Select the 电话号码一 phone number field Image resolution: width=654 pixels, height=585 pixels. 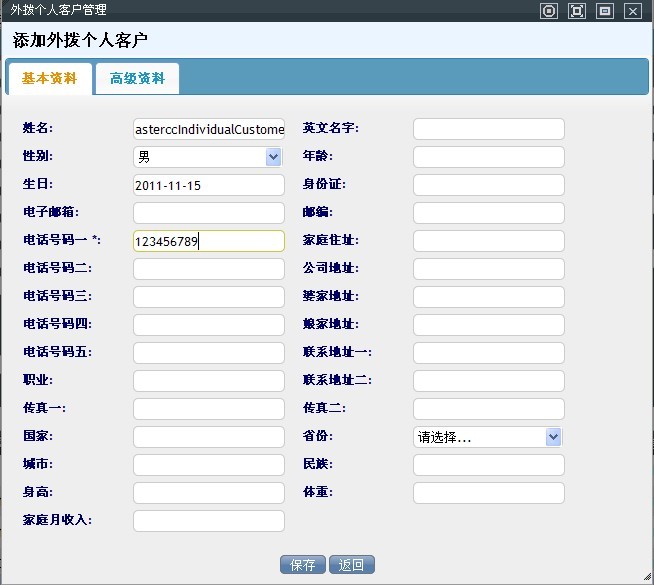tap(208, 241)
